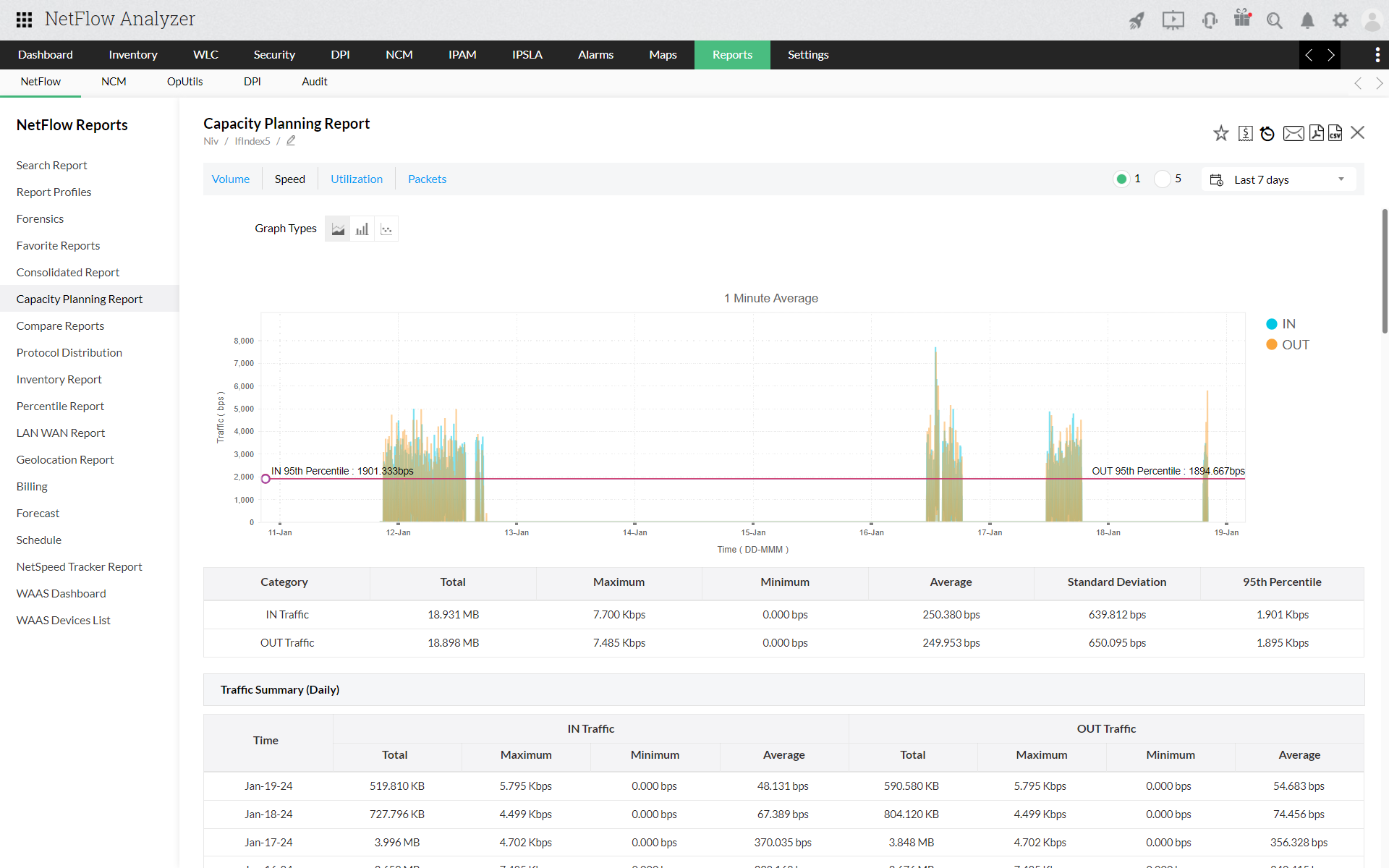Export the report as PDF

(1316, 133)
